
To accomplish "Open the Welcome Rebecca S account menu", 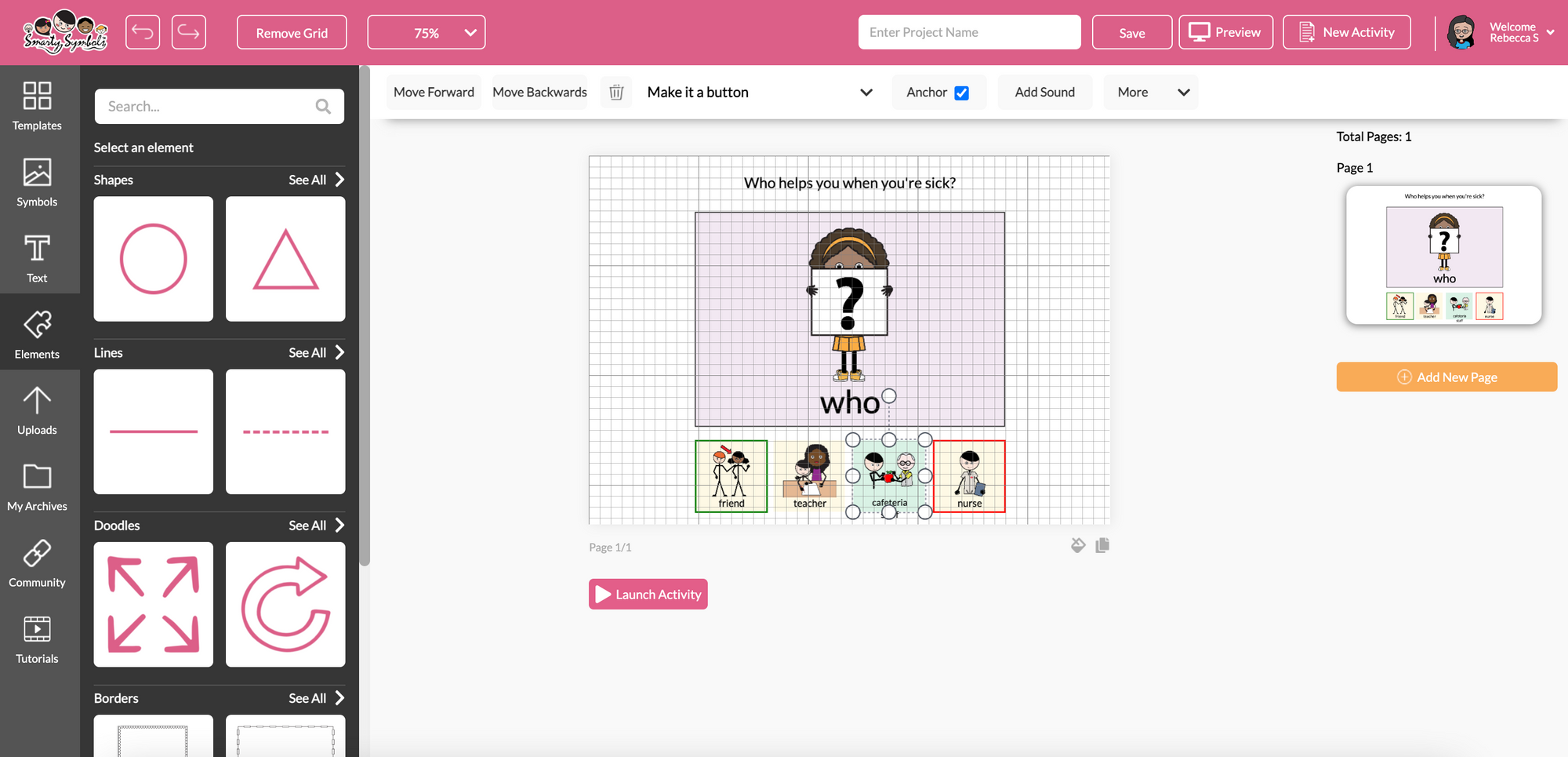I will click(x=1513, y=32).
